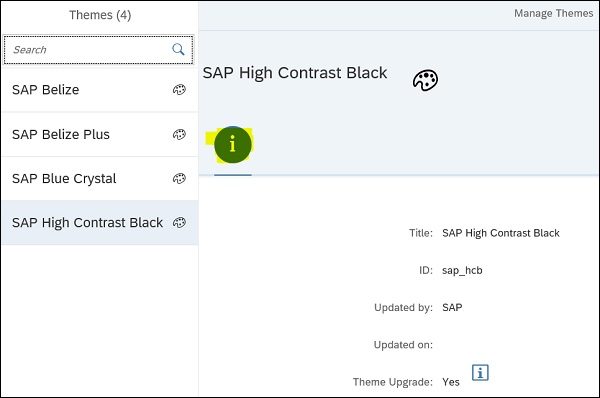Viewport: 600px width, 398px height.
Task: Click palette icon in selected High Contrast Black row
Action: click(179, 222)
